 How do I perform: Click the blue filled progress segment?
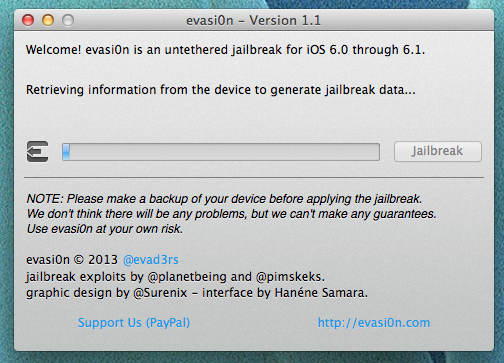coord(66,152)
